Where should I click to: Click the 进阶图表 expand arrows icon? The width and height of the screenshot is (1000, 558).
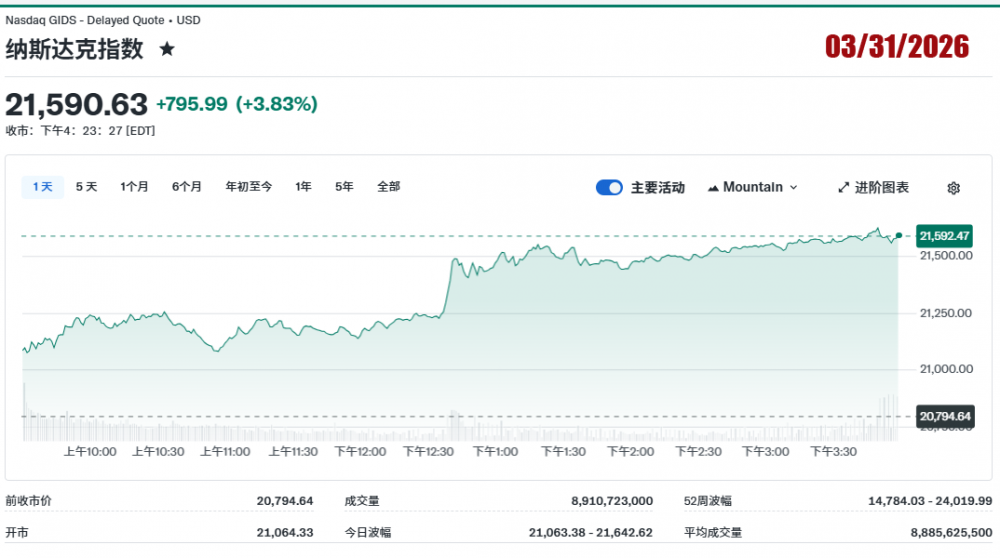(844, 188)
